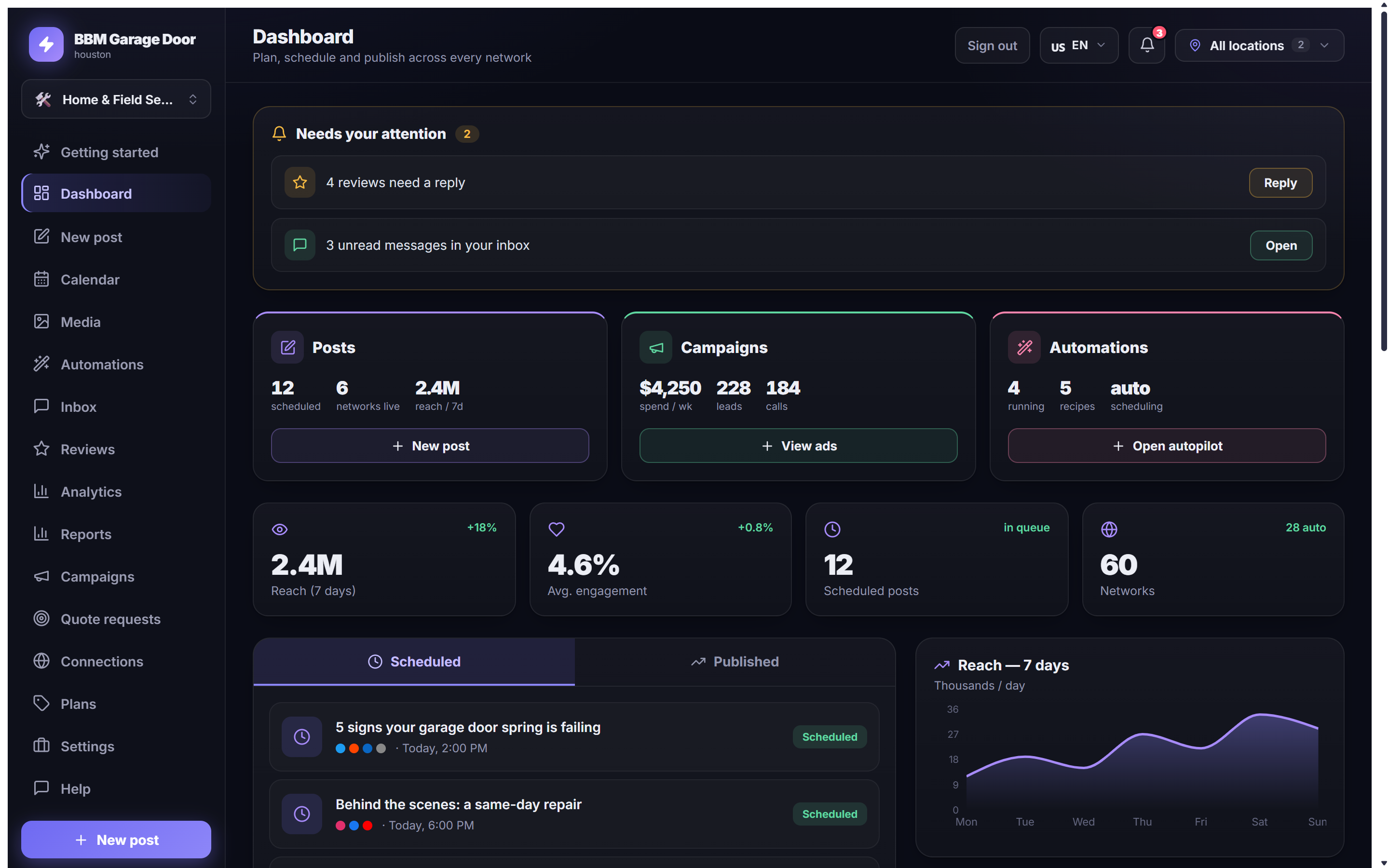
Task: Click the globe icon on Networks card
Action: (1109, 529)
